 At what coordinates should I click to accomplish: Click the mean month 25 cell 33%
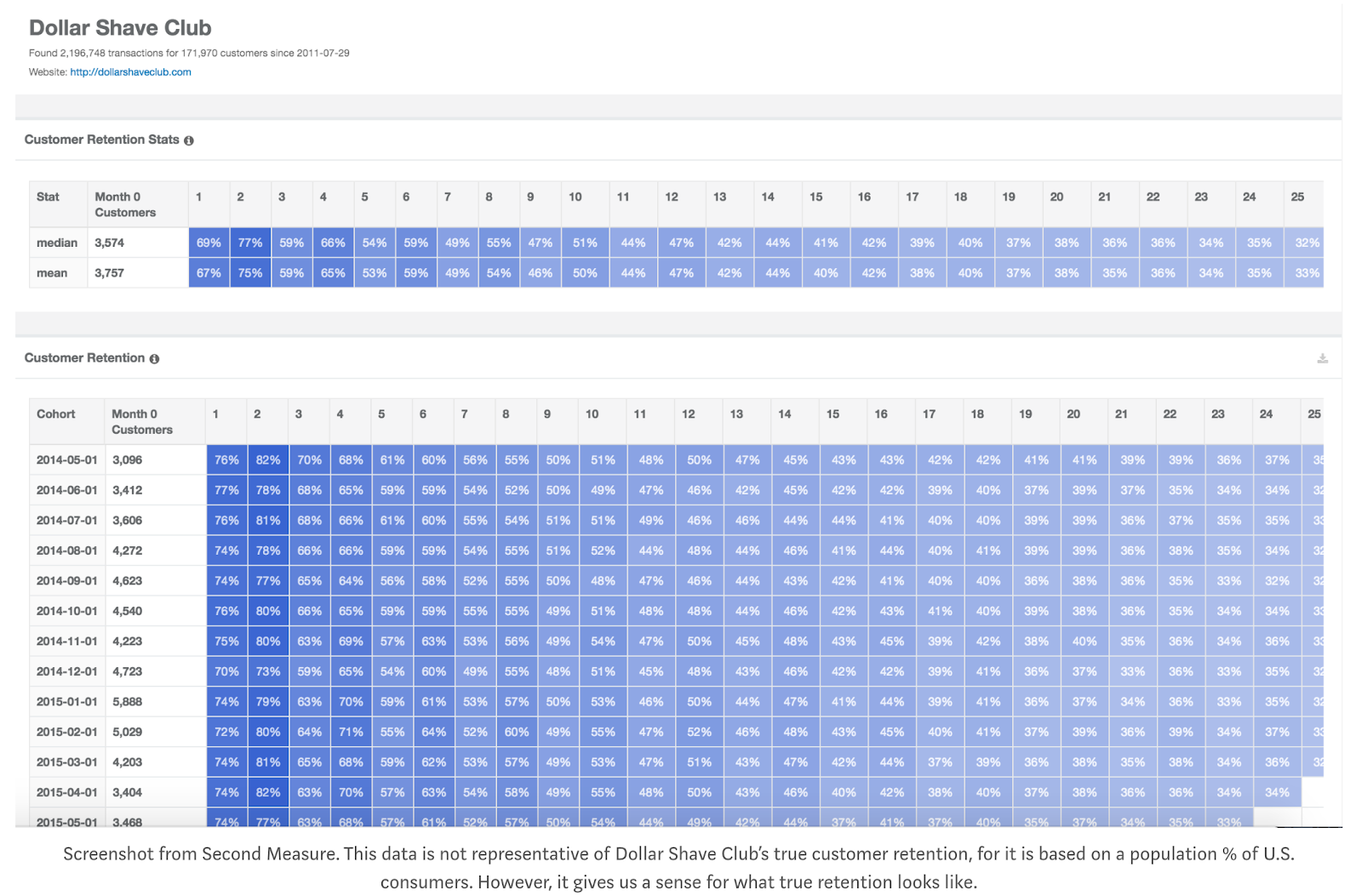pyautogui.click(x=1304, y=273)
